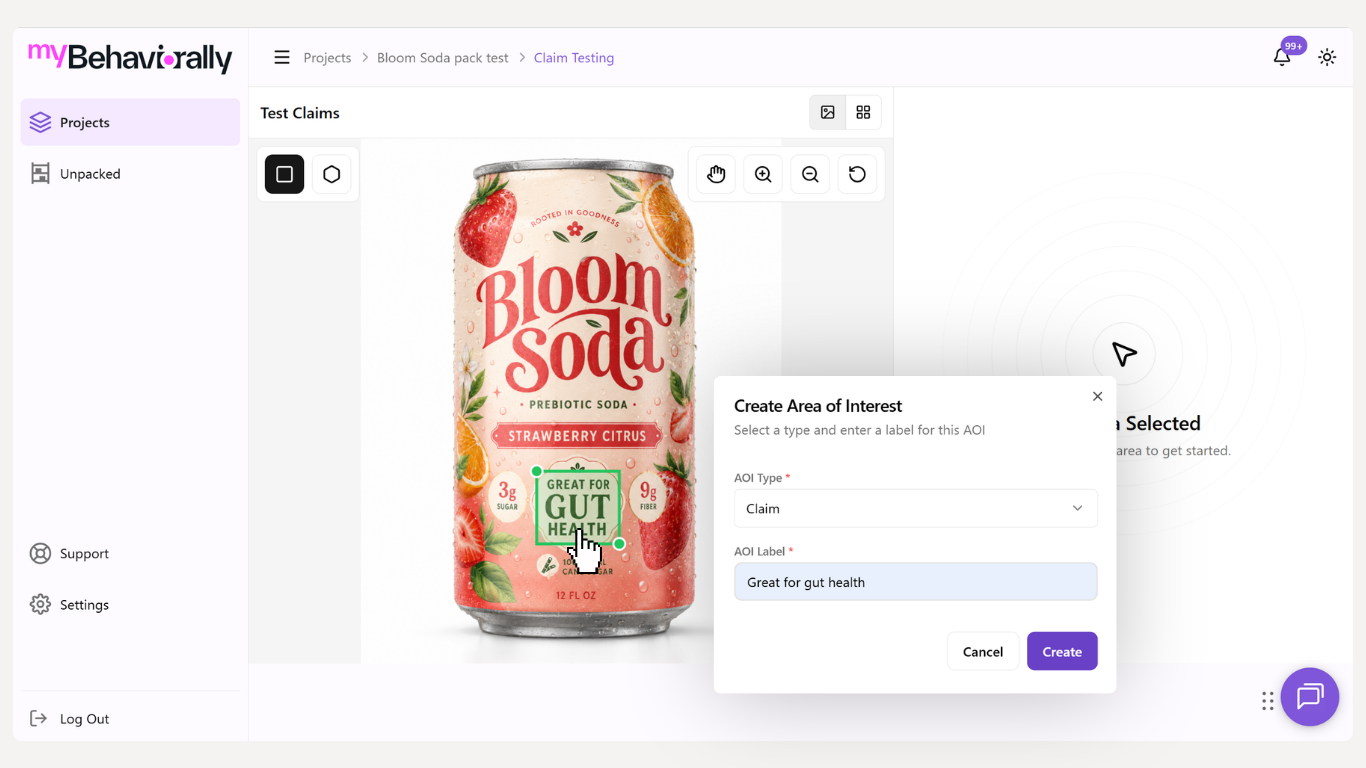
Task: Reset the image view rotation
Action: pyautogui.click(x=857, y=174)
